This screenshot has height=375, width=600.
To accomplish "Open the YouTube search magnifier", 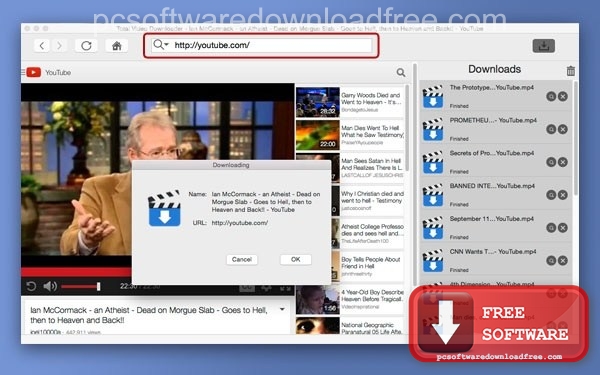I will point(401,72).
